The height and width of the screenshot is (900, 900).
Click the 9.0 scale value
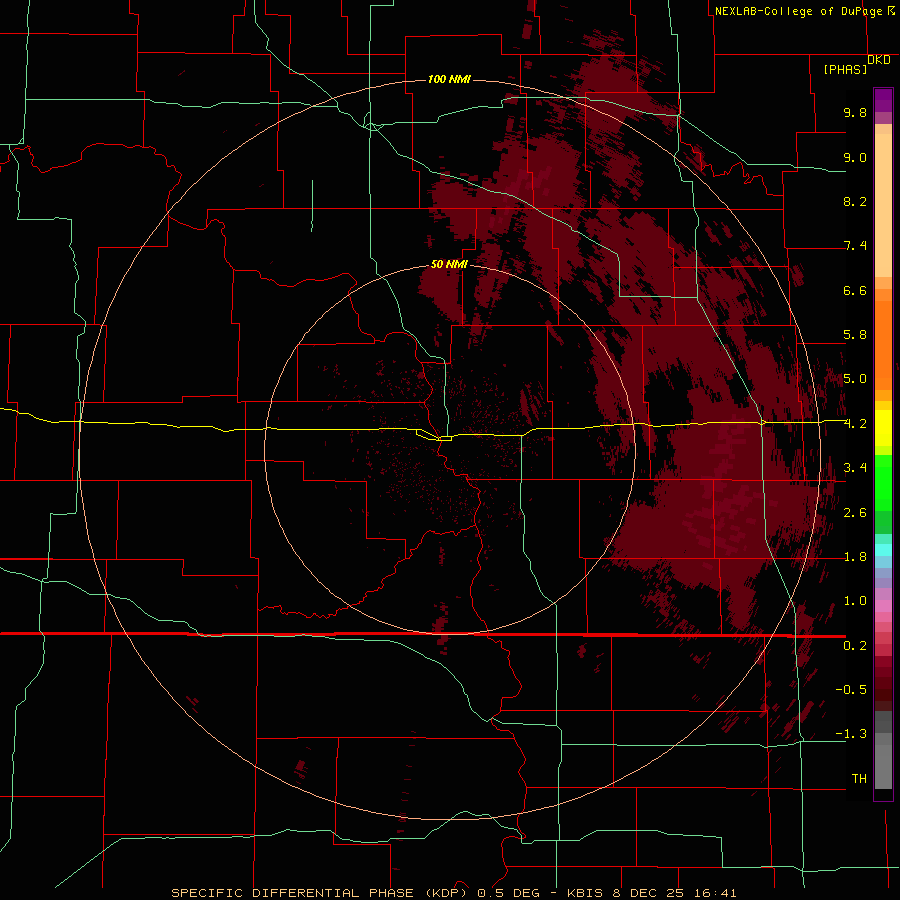pos(855,157)
